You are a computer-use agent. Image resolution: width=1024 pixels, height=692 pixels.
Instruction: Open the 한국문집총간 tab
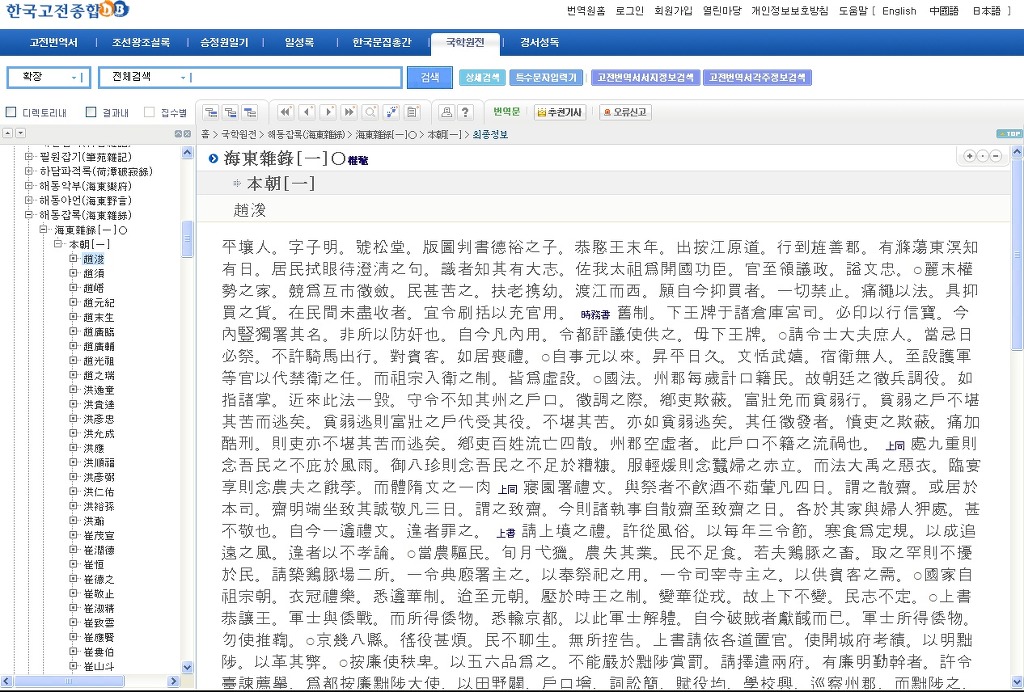coord(381,43)
